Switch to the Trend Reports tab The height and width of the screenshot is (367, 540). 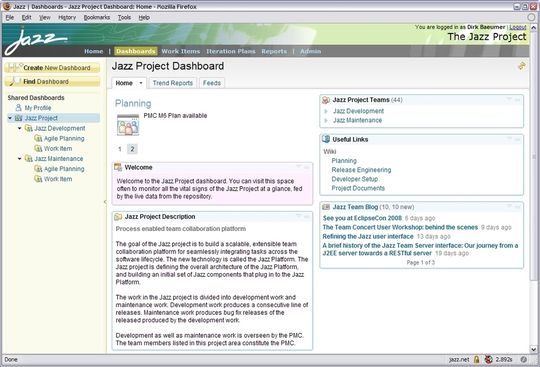coord(173,83)
